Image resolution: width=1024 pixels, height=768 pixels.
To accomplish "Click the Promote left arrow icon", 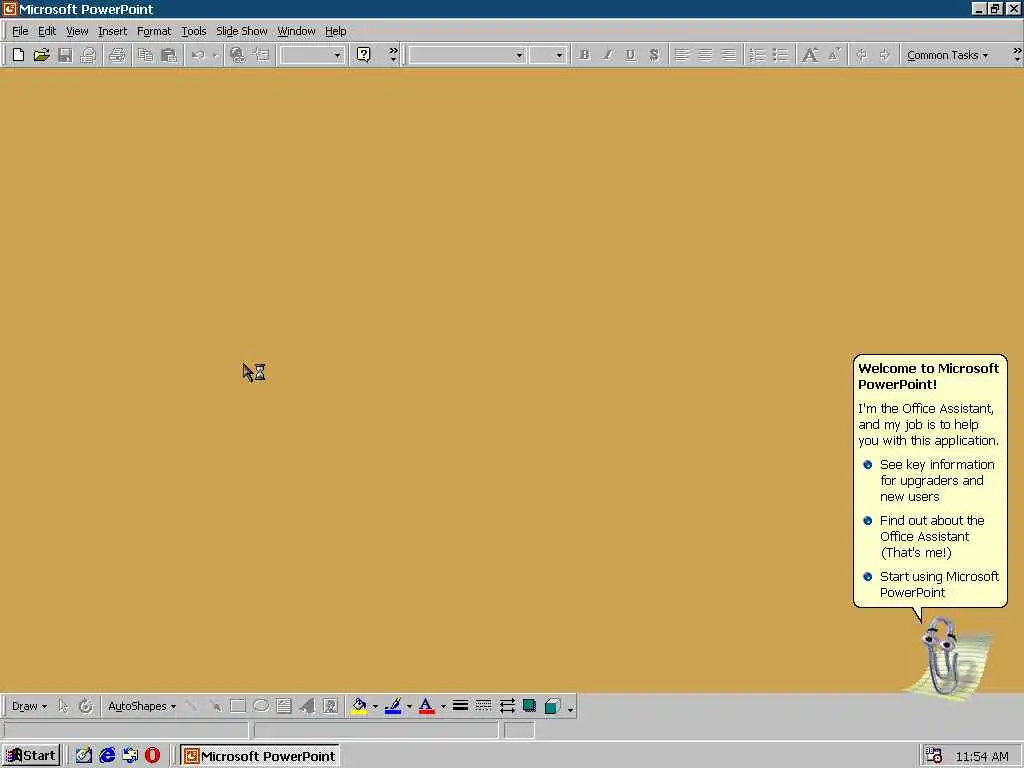I will tap(862, 55).
